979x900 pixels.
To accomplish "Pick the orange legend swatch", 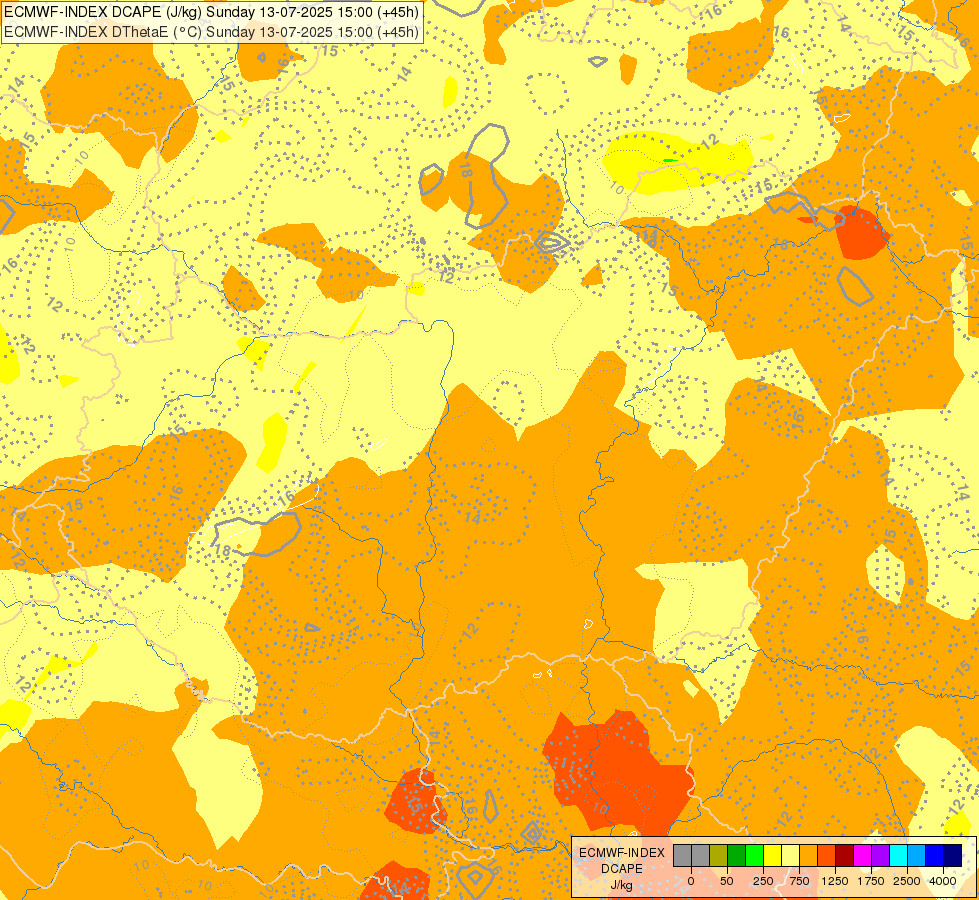I will click(809, 856).
